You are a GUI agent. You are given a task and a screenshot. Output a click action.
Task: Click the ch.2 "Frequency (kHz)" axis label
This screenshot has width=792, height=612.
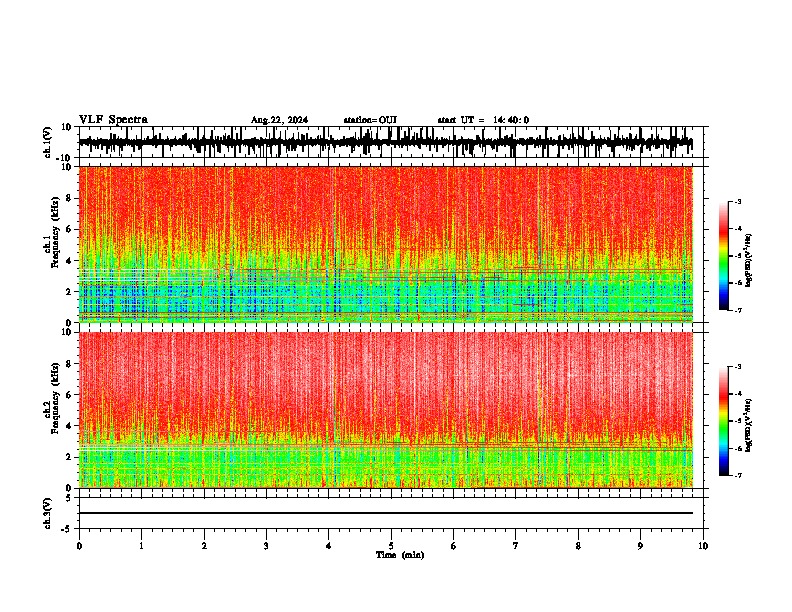point(56,398)
